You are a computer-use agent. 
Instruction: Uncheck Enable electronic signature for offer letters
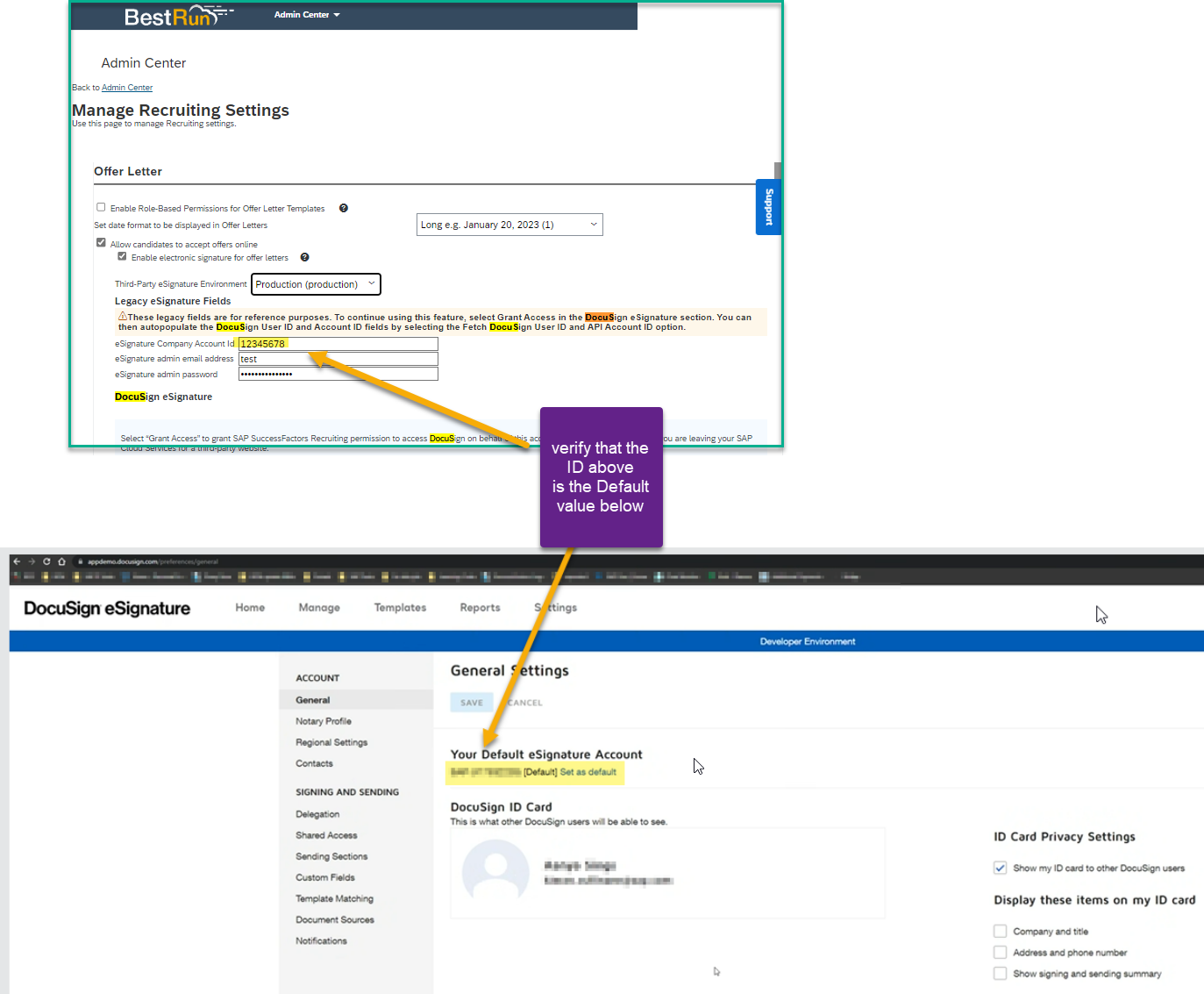tap(122, 257)
